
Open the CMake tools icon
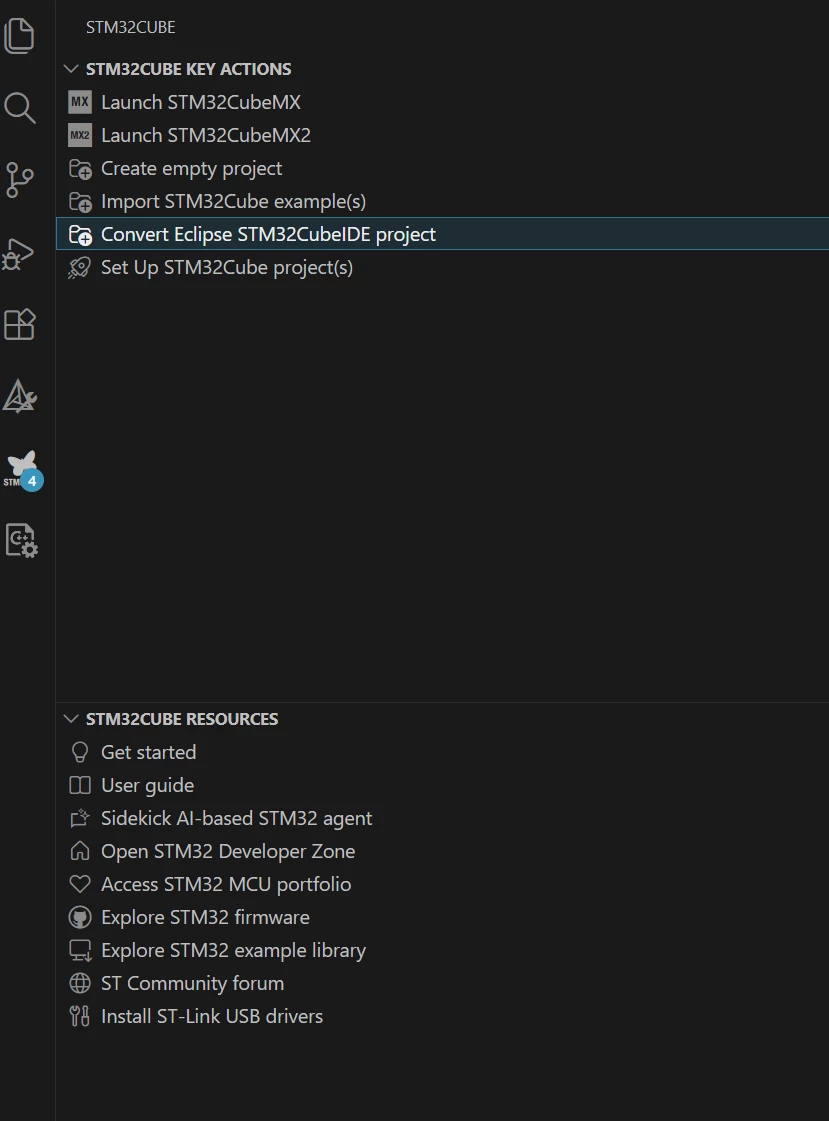[x=19, y=396]
